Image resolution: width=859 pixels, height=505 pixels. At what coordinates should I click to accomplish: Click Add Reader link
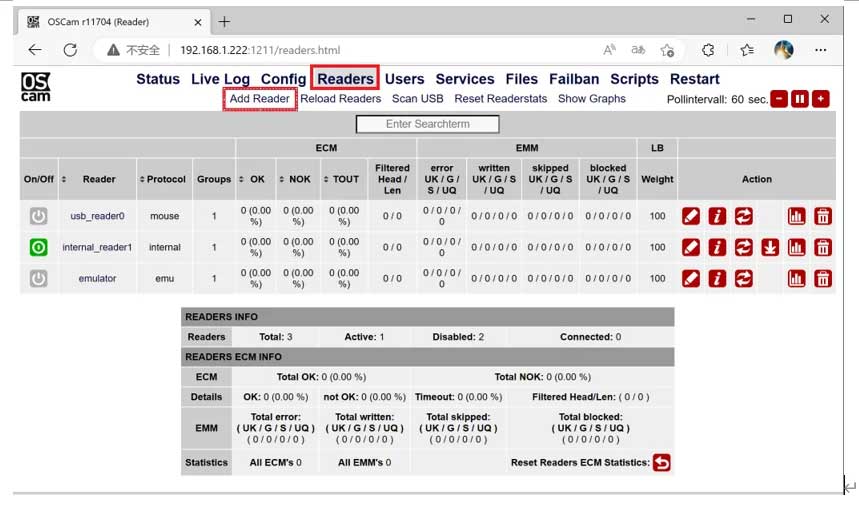click(x=259, y=99)
